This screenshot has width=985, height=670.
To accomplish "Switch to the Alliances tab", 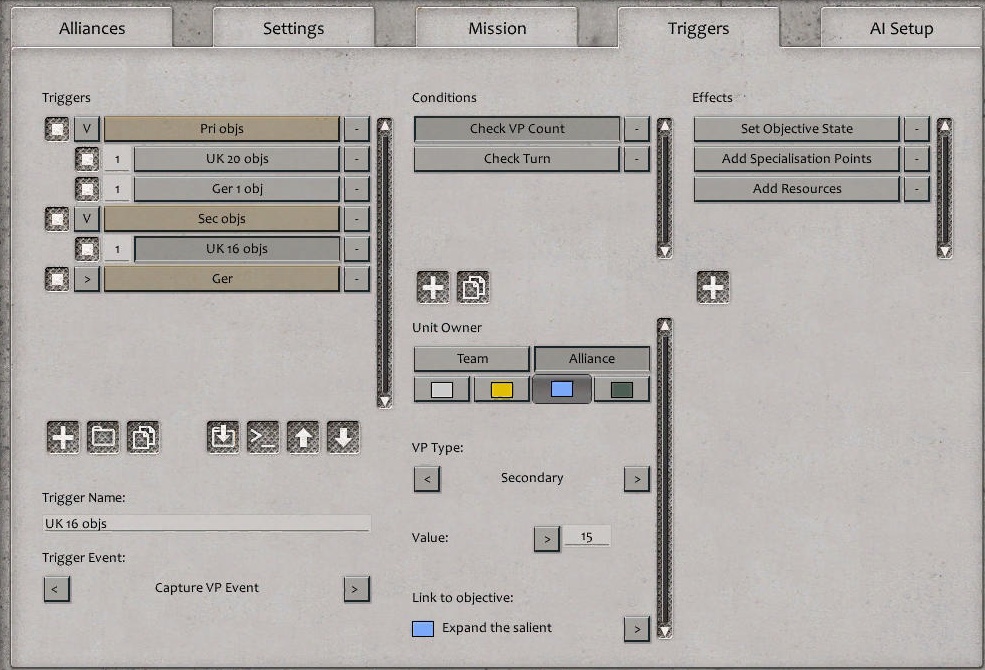I will [92, 28].
